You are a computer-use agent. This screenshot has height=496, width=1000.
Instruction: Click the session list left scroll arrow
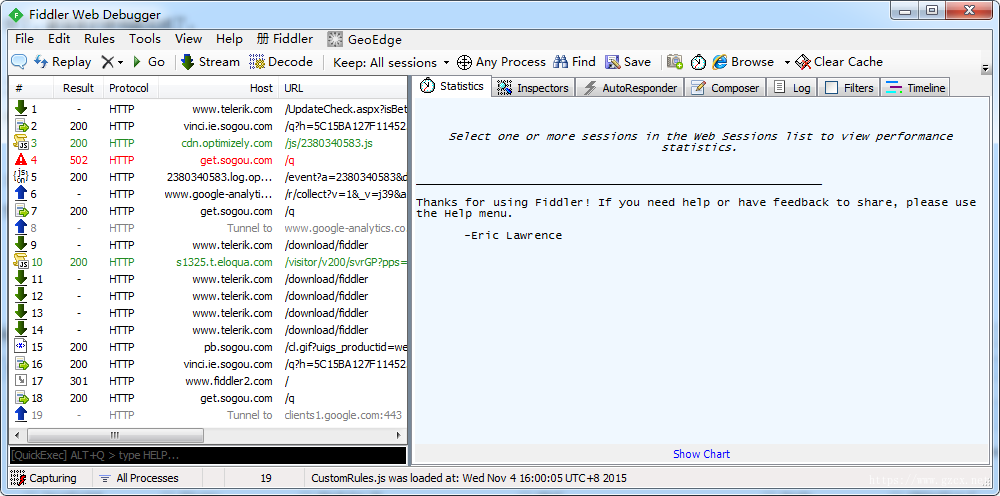click(x=17, y=435)
